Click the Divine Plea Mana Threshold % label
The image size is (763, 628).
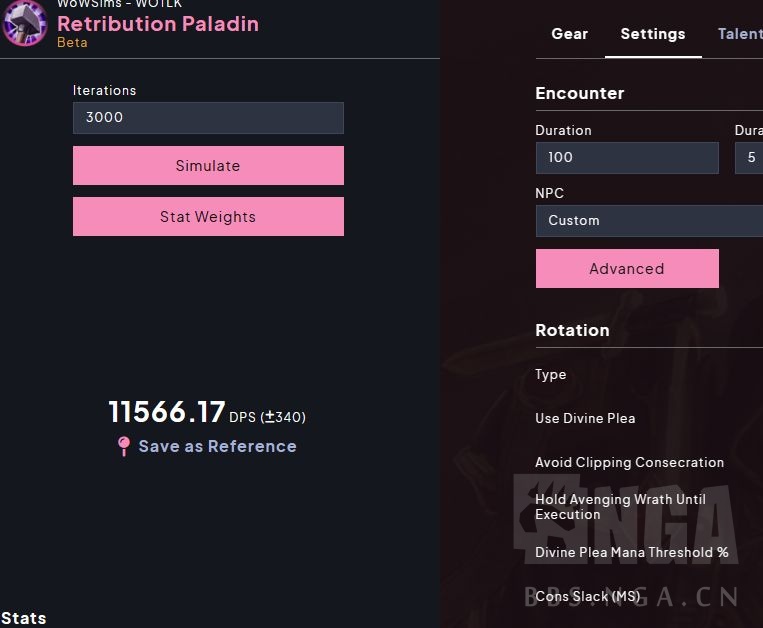click(631, 552)
